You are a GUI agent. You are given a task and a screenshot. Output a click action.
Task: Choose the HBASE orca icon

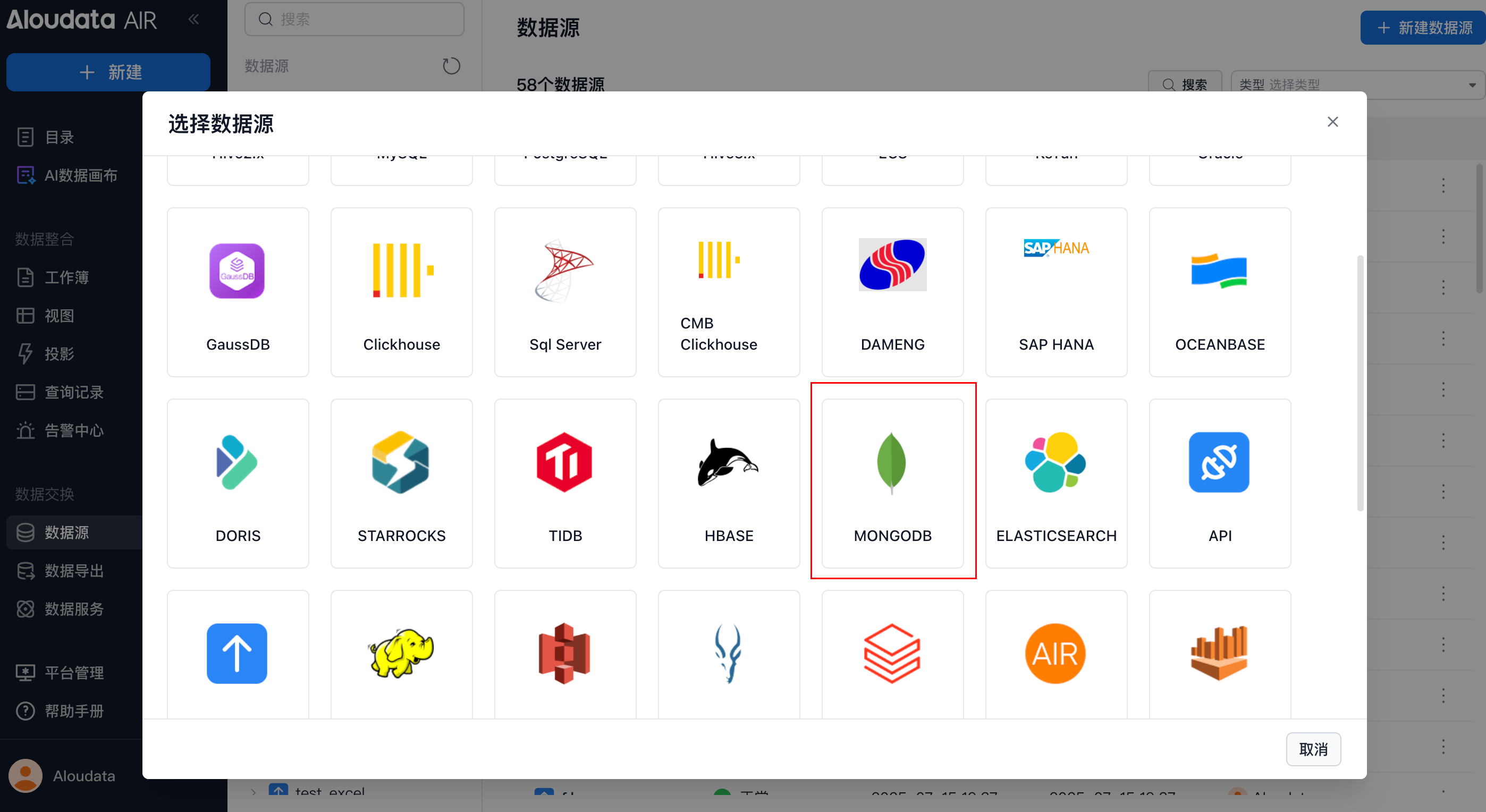click(728, 462)
